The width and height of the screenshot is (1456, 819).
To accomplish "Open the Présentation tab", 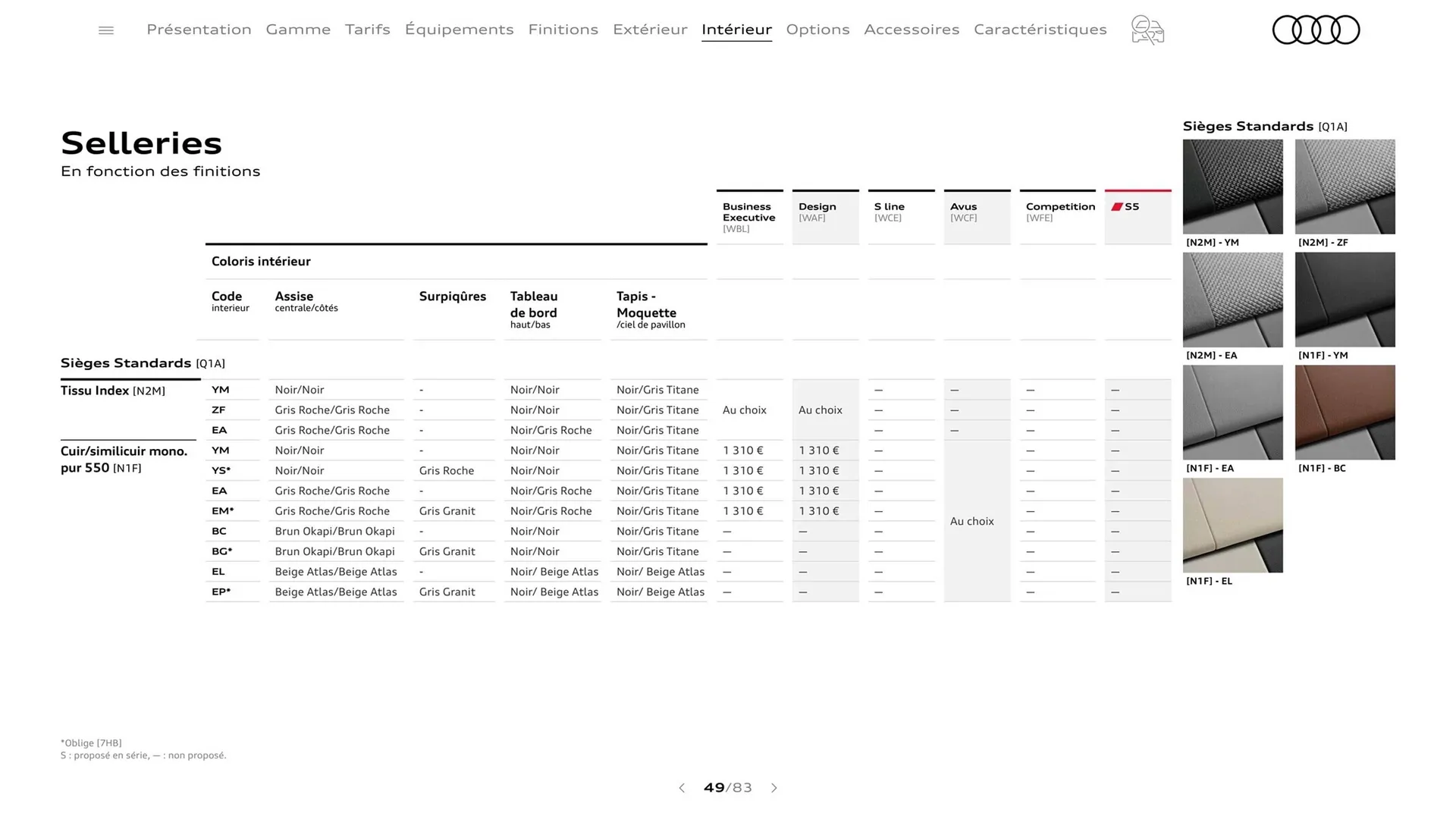I will [199, 30].
